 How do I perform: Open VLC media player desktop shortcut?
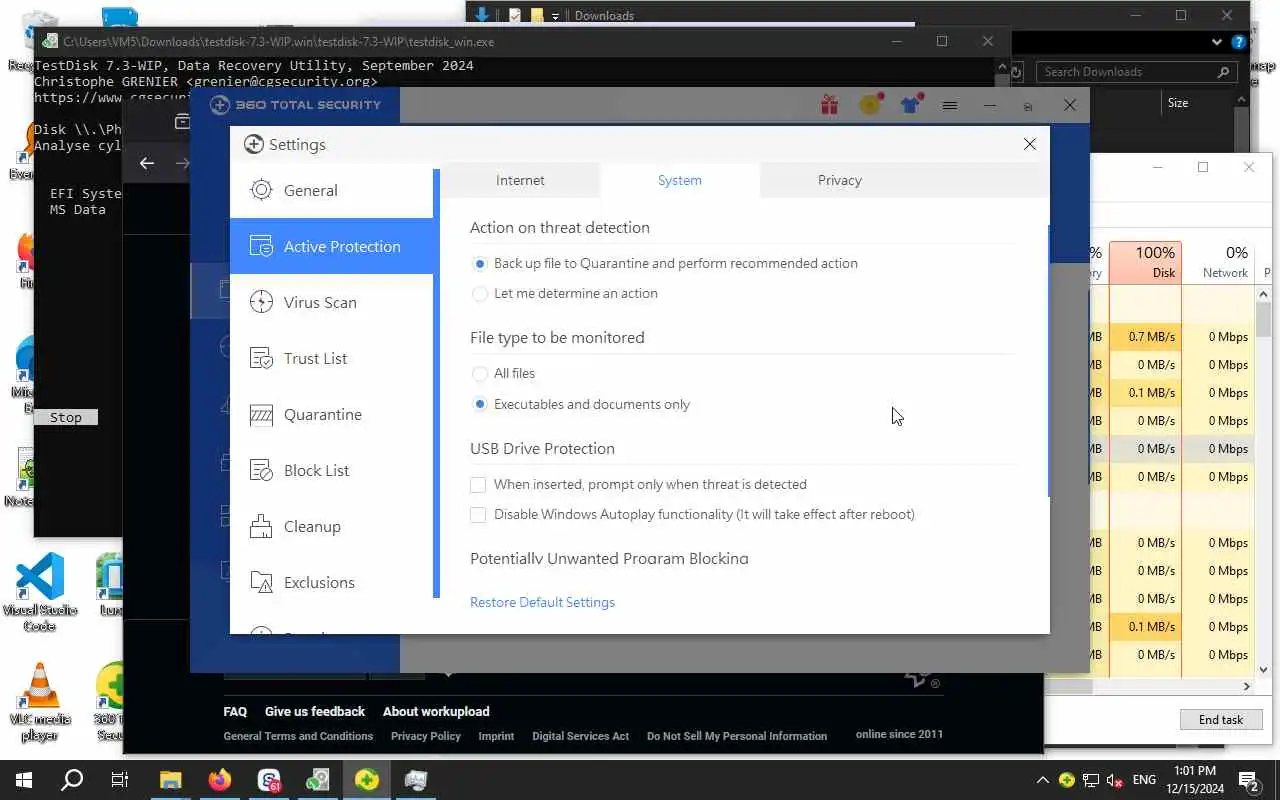click(40, 702)
